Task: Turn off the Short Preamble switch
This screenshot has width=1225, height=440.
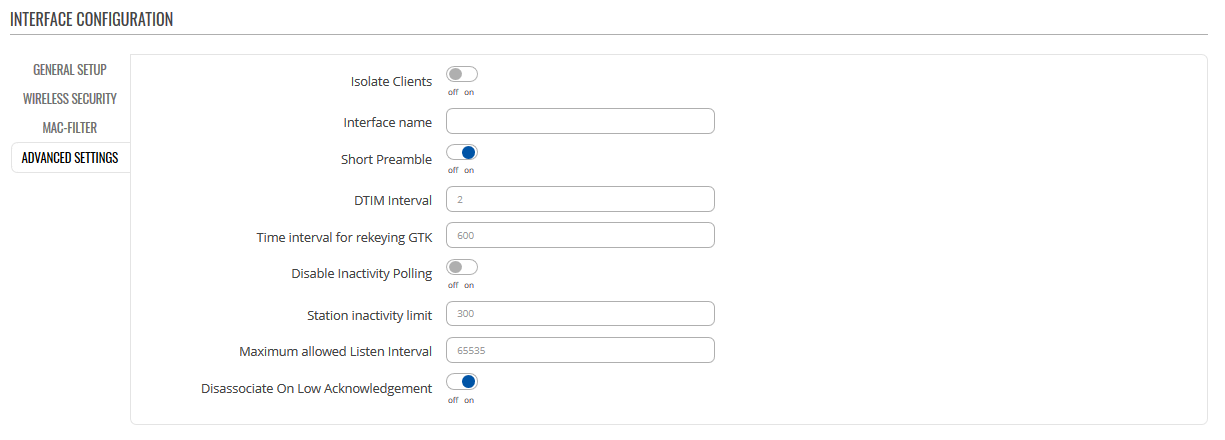Action: pos(462,153)
